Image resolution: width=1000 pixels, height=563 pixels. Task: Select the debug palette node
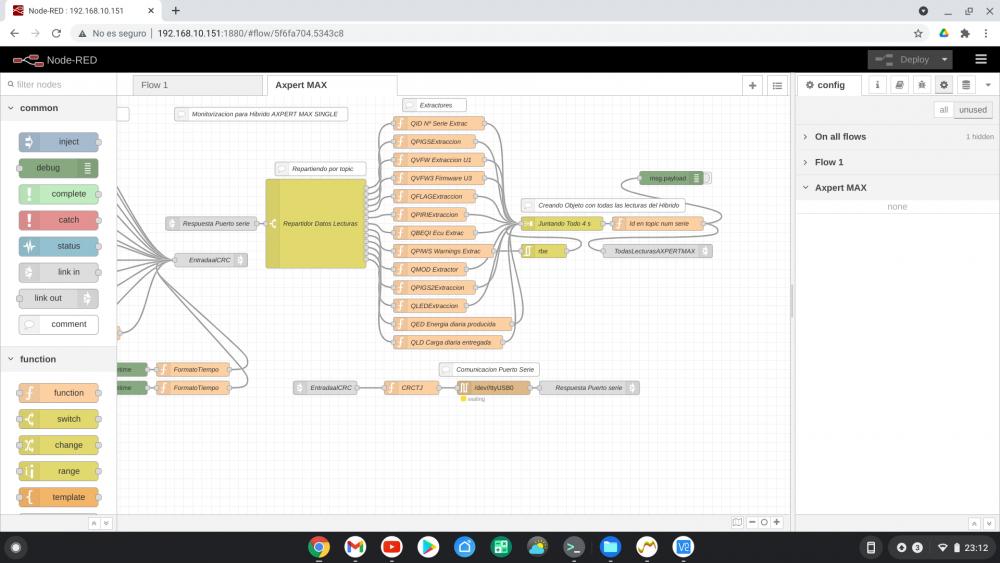click(59, 168)
